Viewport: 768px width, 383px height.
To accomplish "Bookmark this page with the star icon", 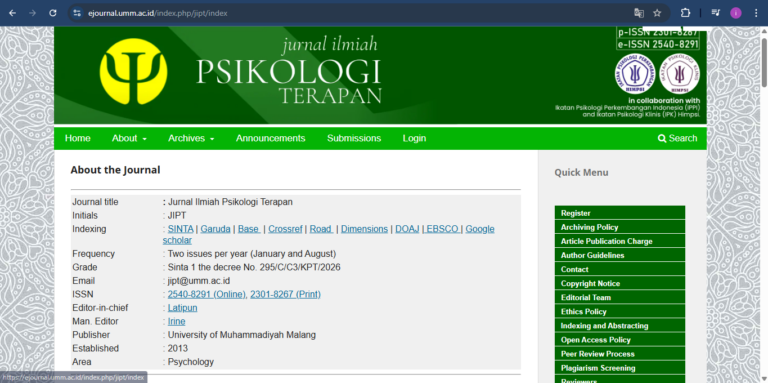I will tap(657, 13).
